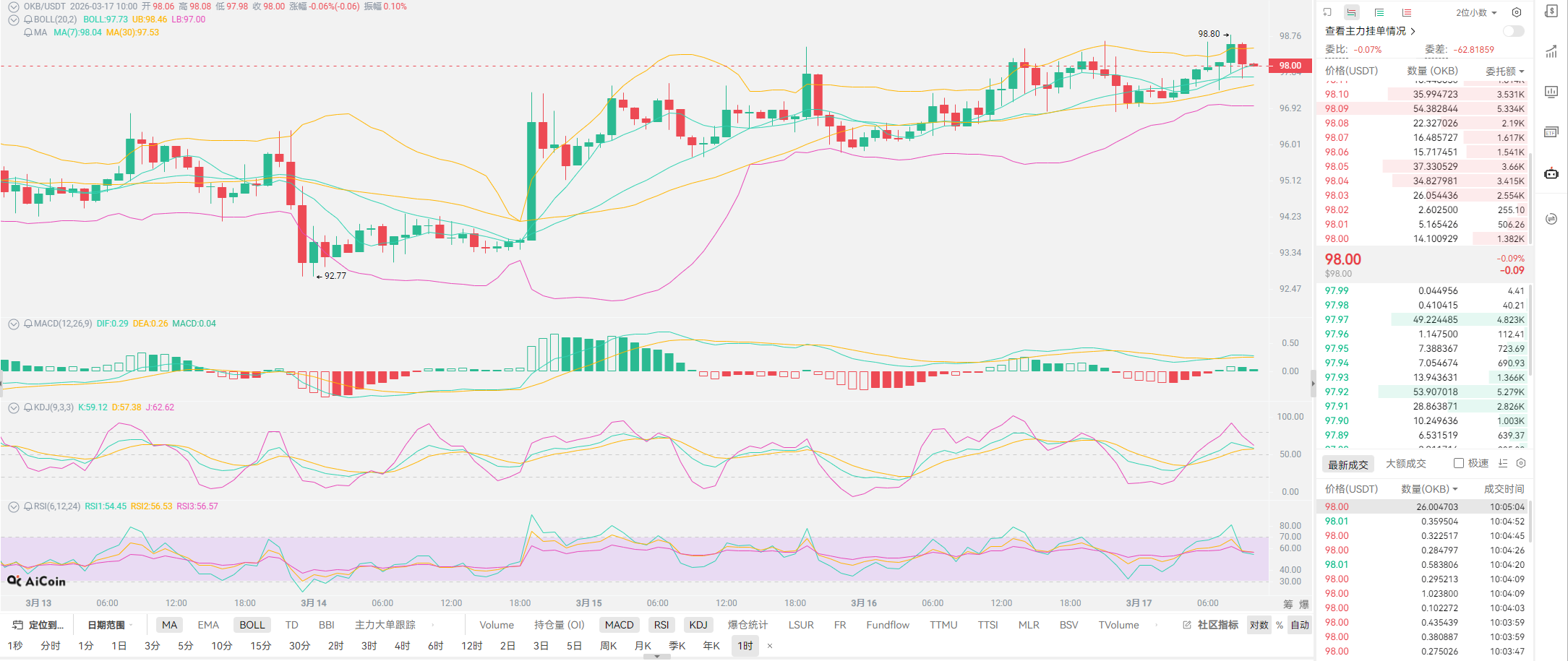The height and width of the screenshot is (661, 1568).
Task: Collapse the MACD indicator panel
Action: tap(13, 324)
